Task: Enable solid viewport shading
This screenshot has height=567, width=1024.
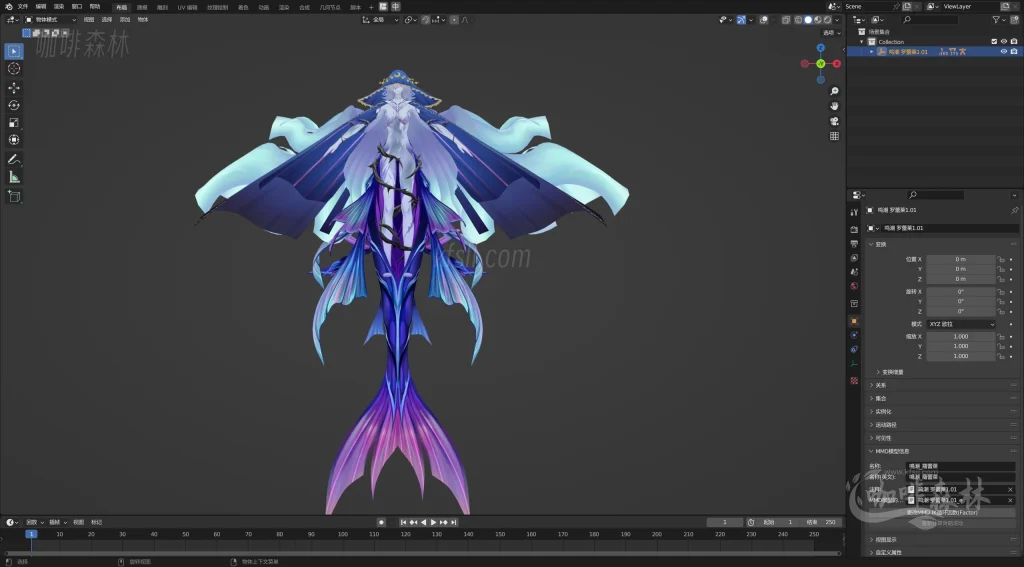Action: pos(808,20)
